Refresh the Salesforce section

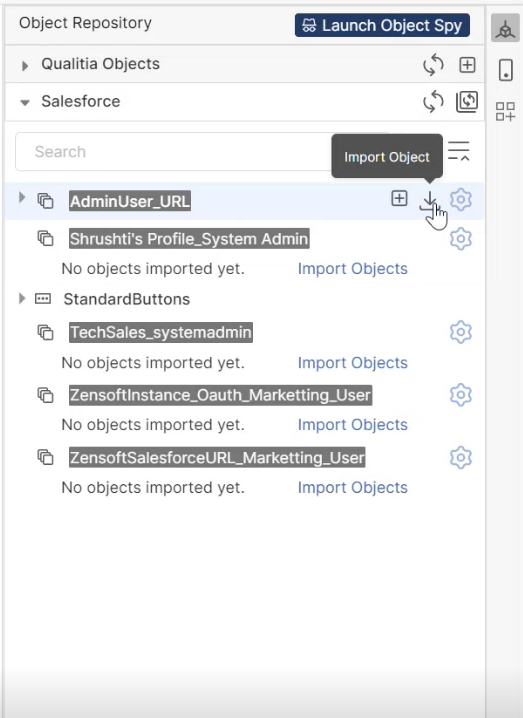433,101
